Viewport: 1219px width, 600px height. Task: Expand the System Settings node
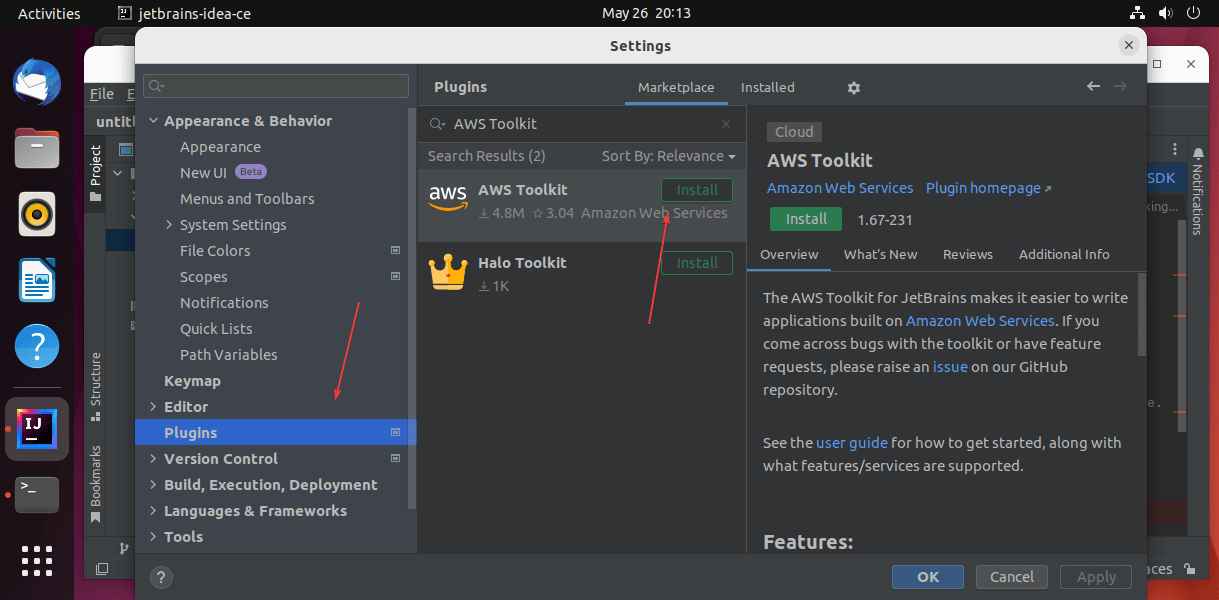tap(169, 225)
